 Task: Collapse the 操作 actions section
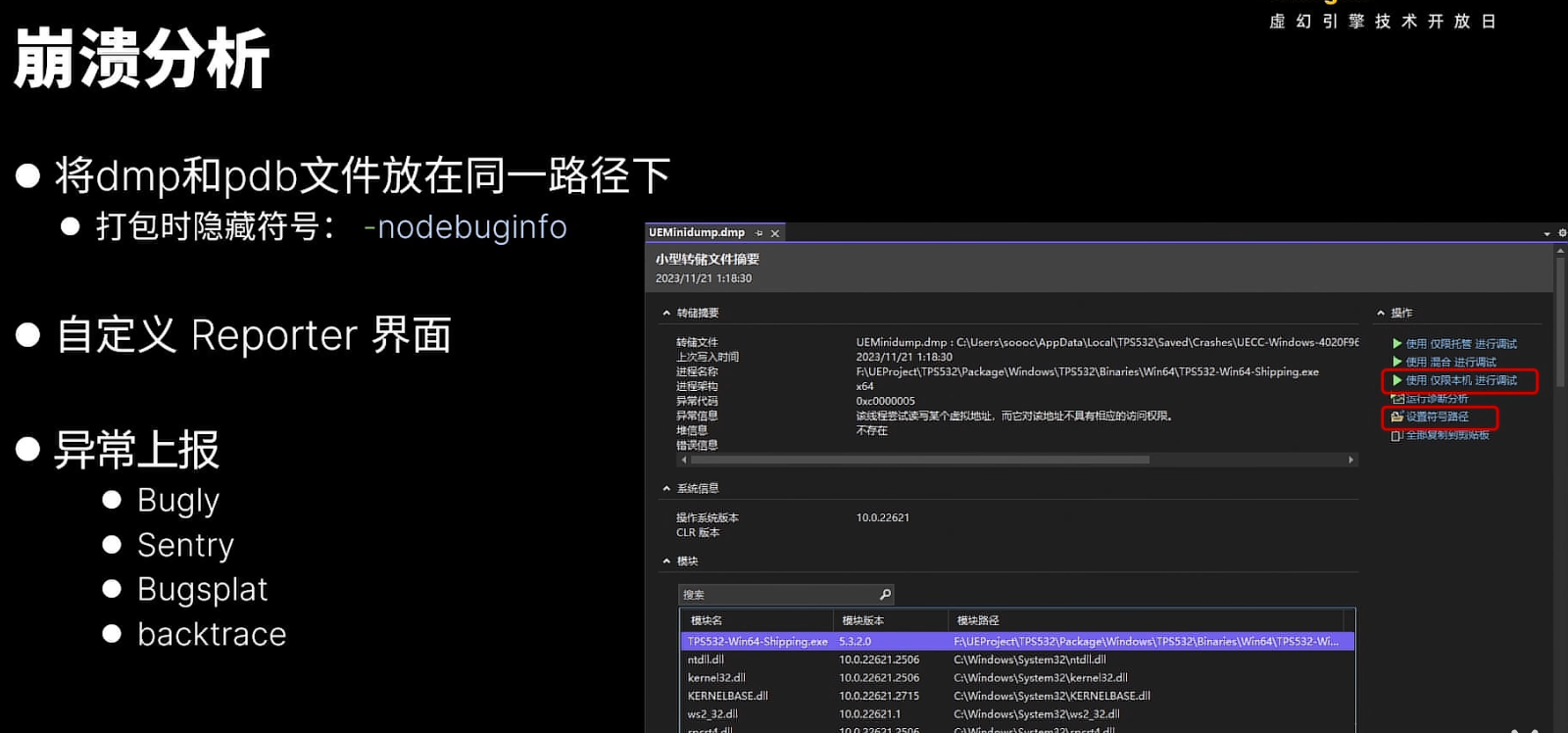pos(1381,313)
